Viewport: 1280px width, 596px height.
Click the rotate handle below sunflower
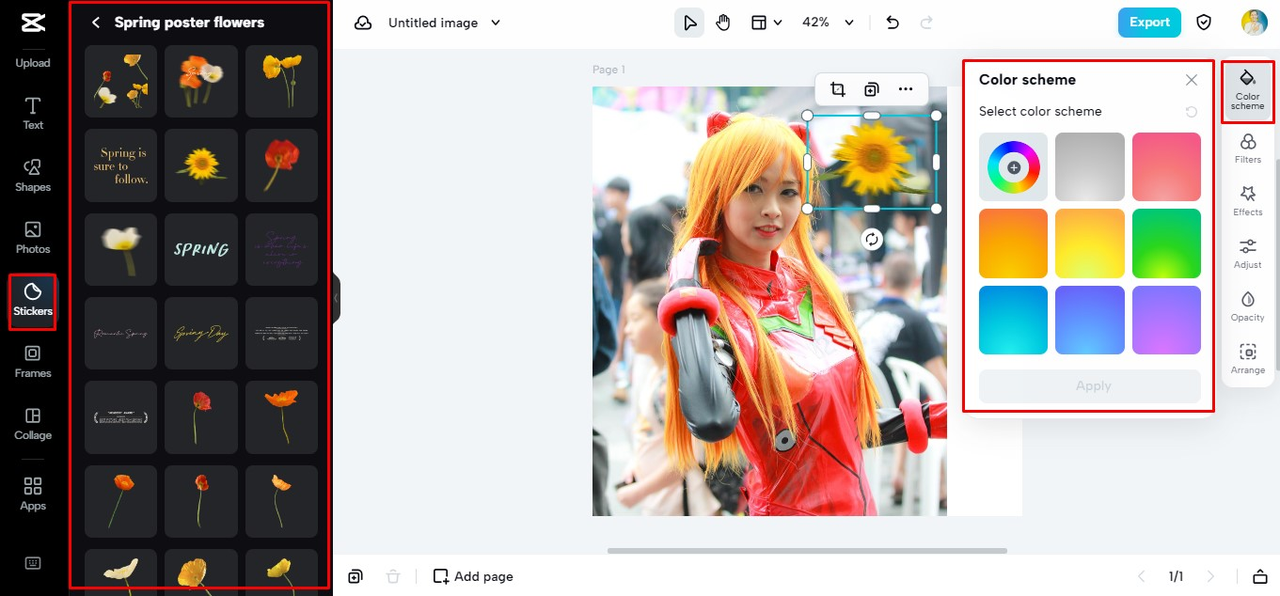click(x=872, y=239)
